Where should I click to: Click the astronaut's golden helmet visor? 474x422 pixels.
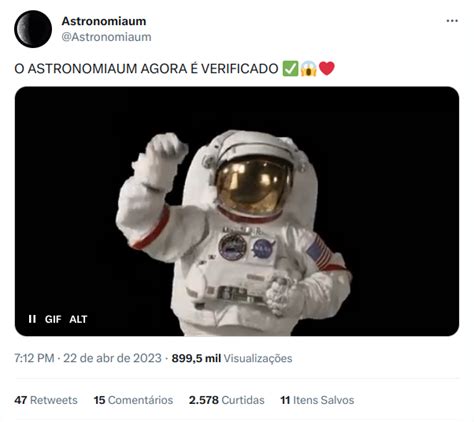(x=254, y=187)
